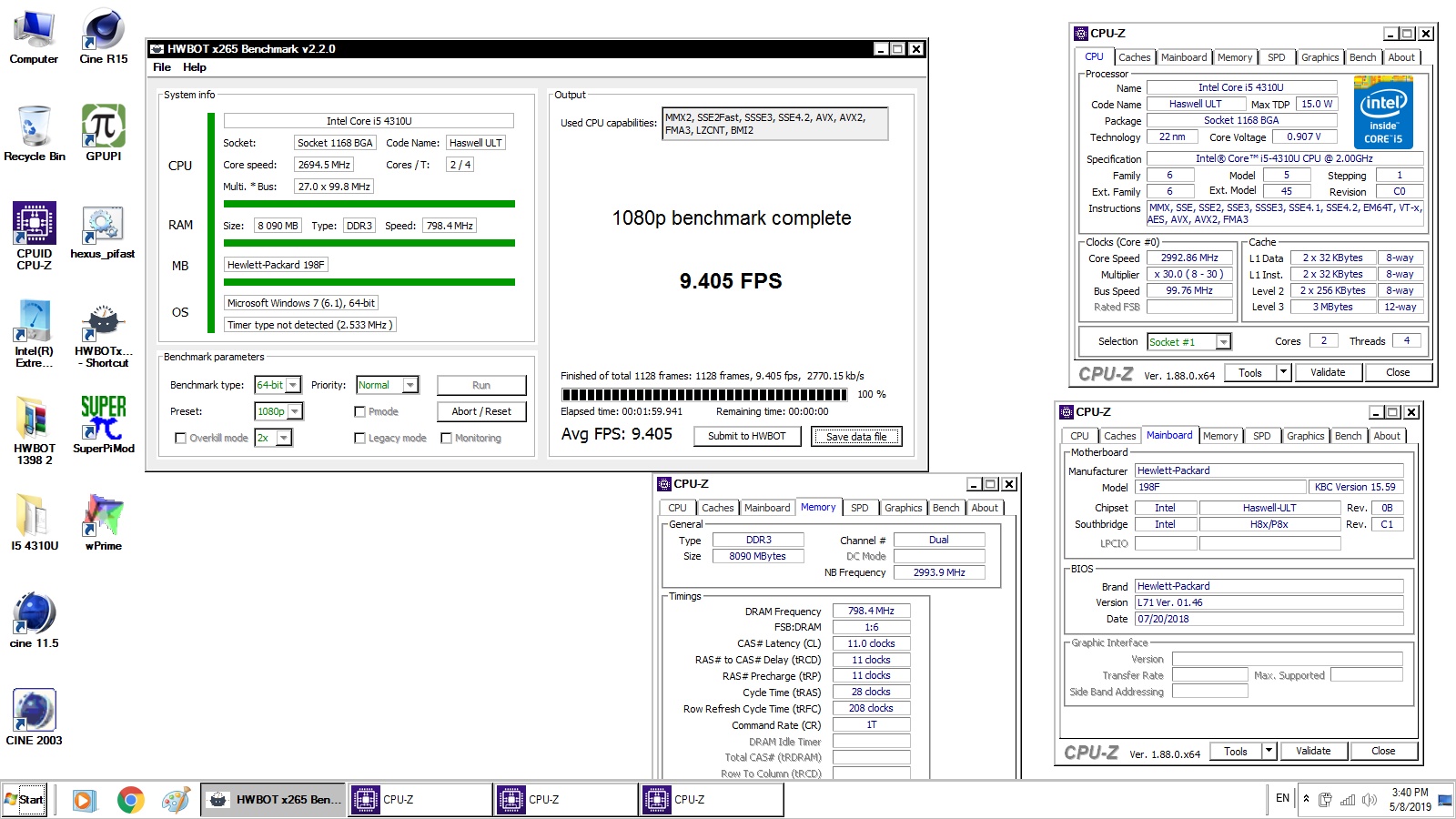The image size is (1456, 819).
Task: Open Bench tab in top CPU-Z window
Action: 1362,57
